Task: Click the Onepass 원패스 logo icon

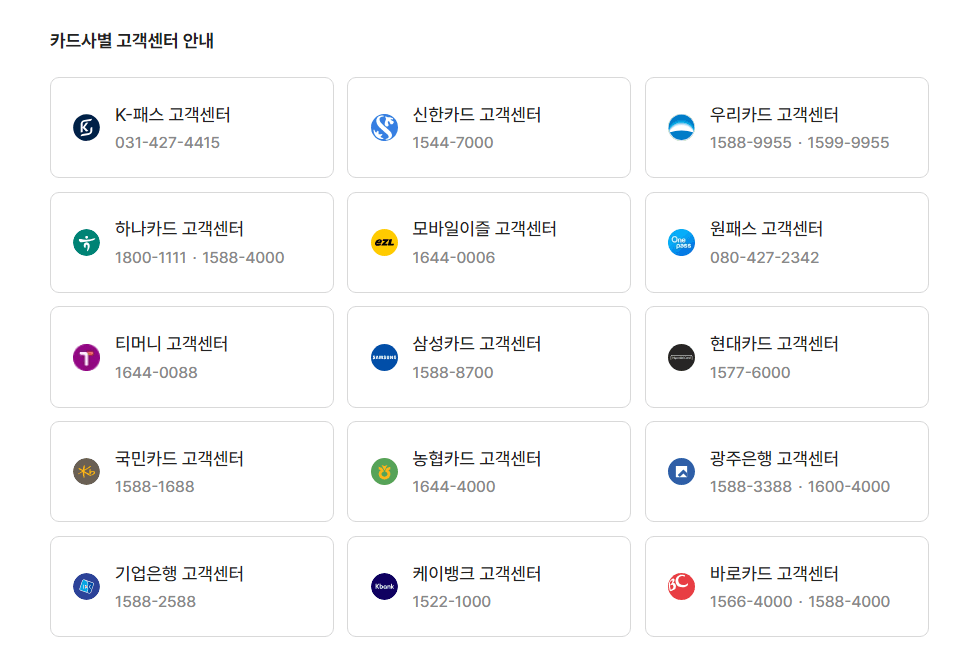Action: coord(681,242)
